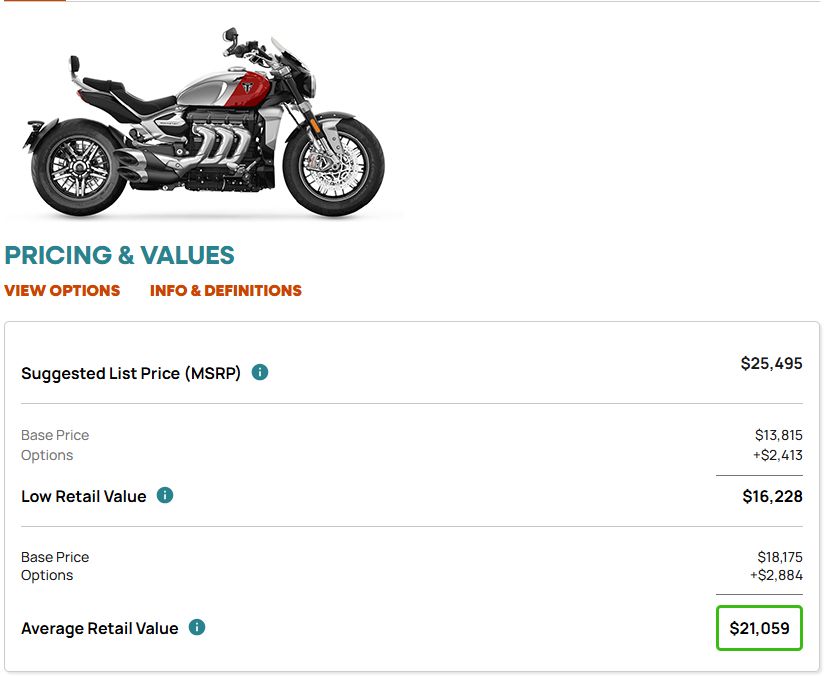
Task: Click the $25,495 MSRP amount
Action: coord(771,363)
